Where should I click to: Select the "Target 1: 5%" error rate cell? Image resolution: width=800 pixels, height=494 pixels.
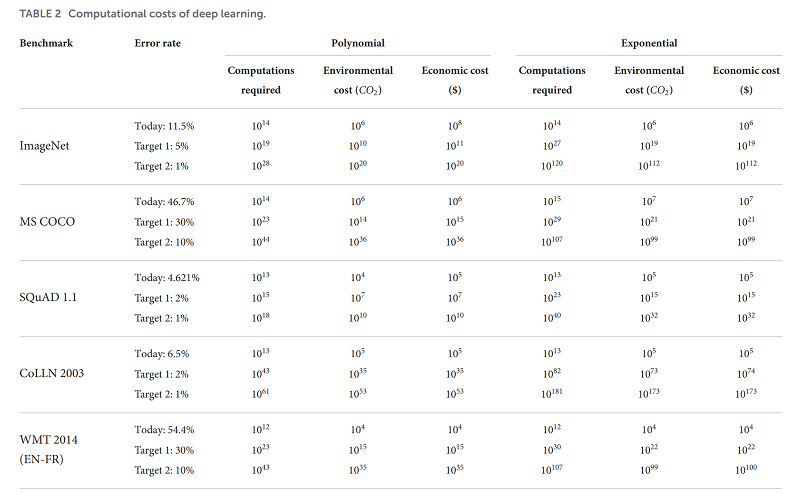tap(163, 144)
